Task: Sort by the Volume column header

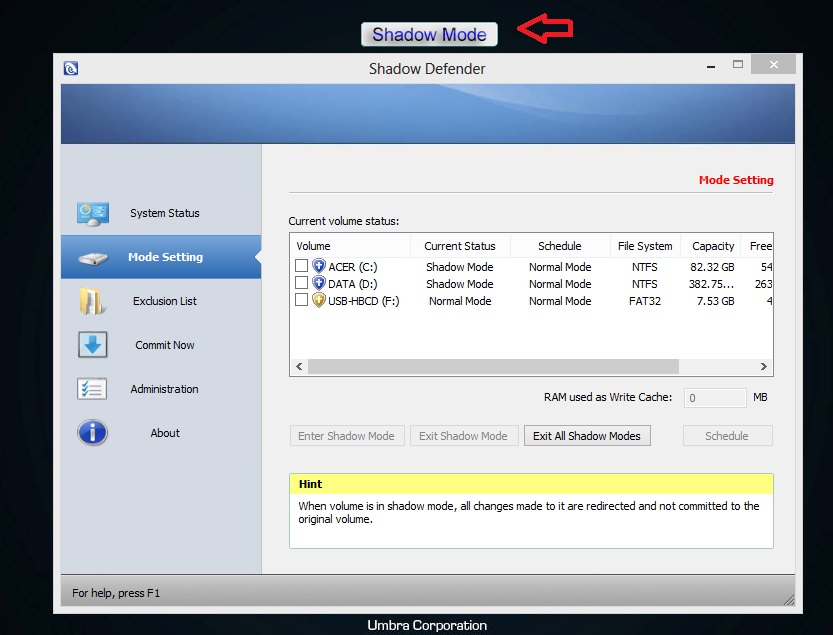Action: pos(350,246)
